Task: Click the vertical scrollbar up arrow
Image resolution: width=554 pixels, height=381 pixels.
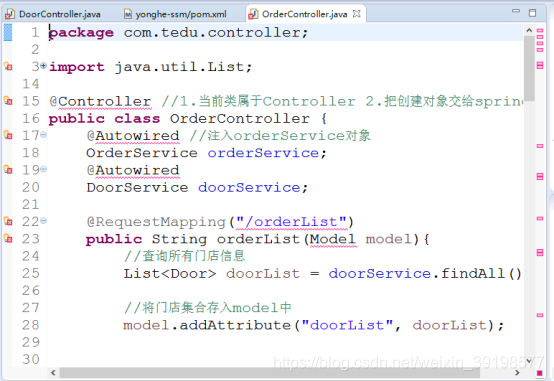Action: (529, 30)
